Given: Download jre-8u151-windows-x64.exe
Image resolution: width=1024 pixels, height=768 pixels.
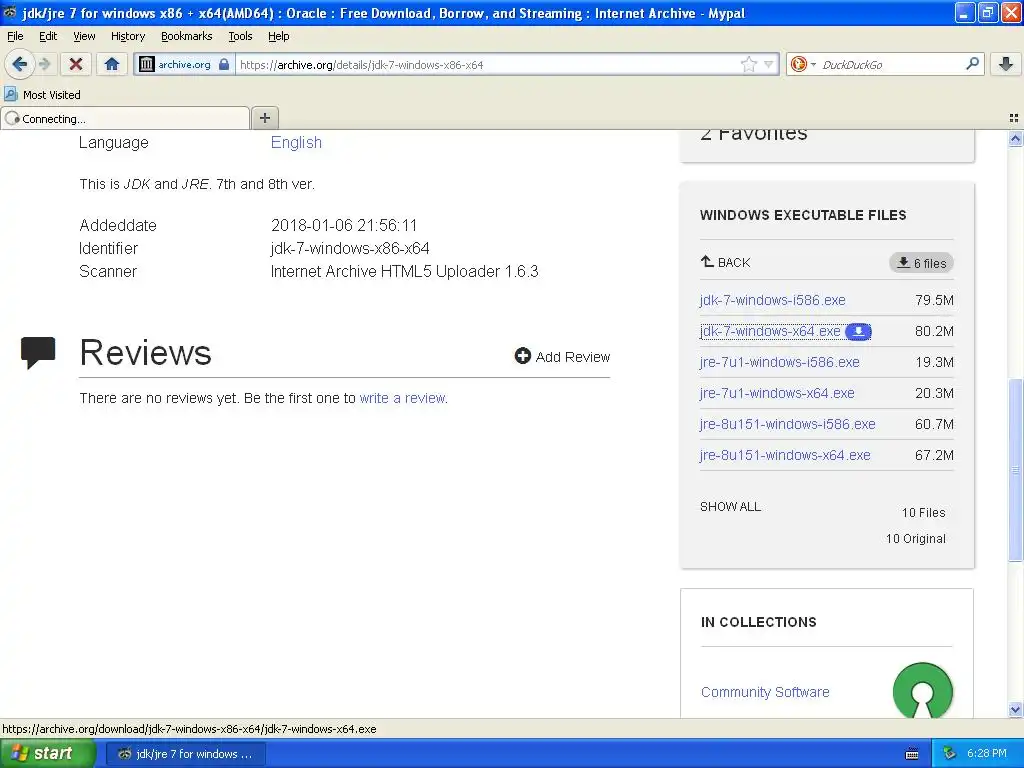Looking at the screenshot, I should pyautogui.click(x=784, y=455).
